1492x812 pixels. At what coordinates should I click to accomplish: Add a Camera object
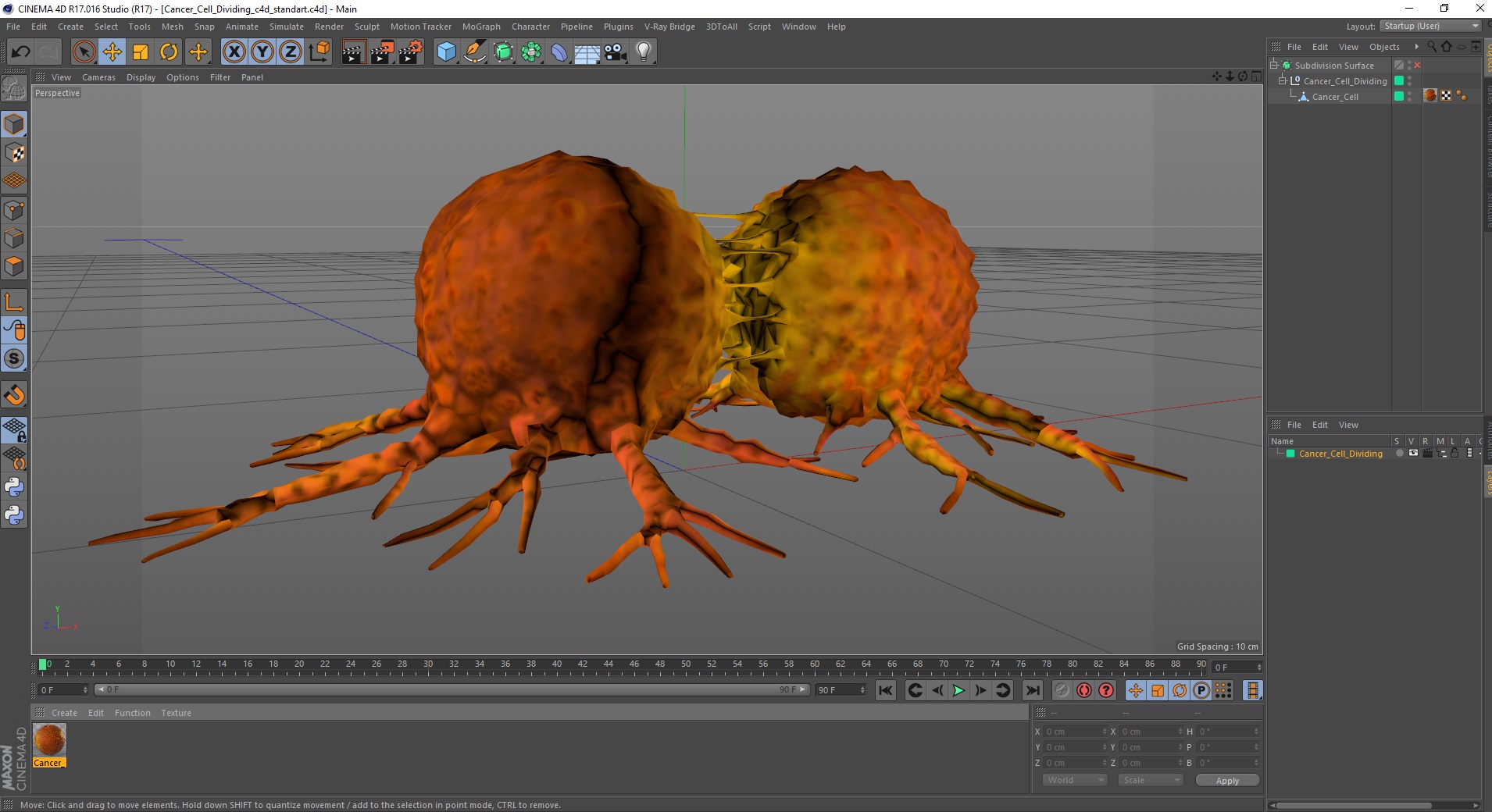coord(616,52)
